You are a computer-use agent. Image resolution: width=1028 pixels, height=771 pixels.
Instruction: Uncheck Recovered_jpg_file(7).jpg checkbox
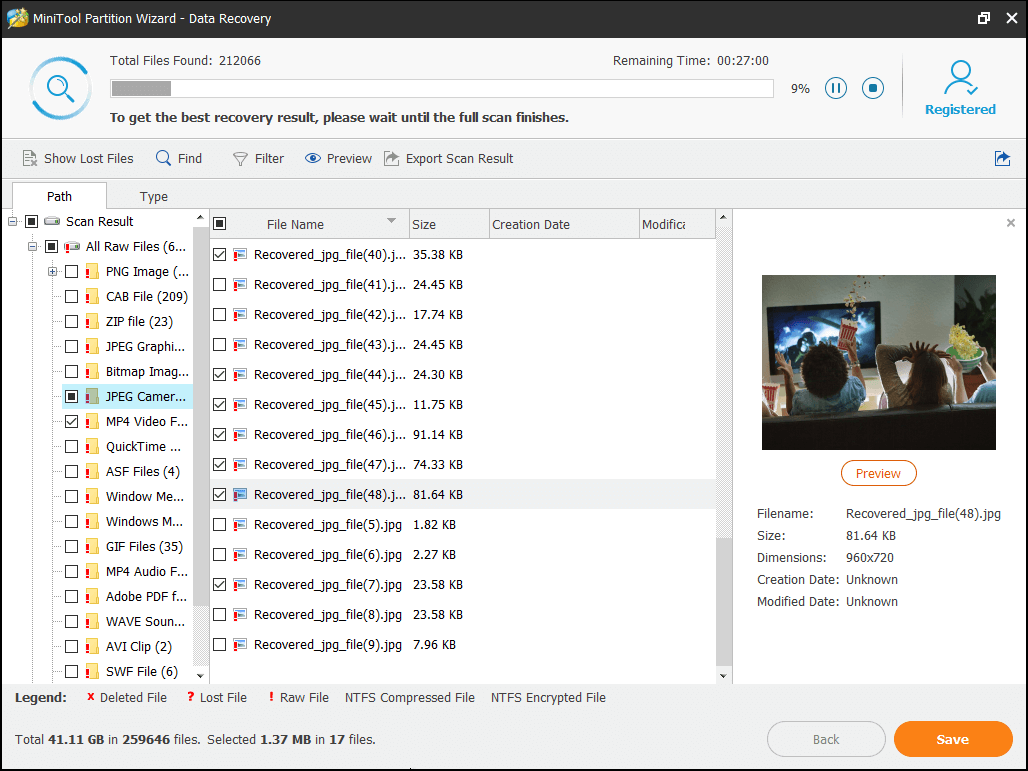(220, 584)
